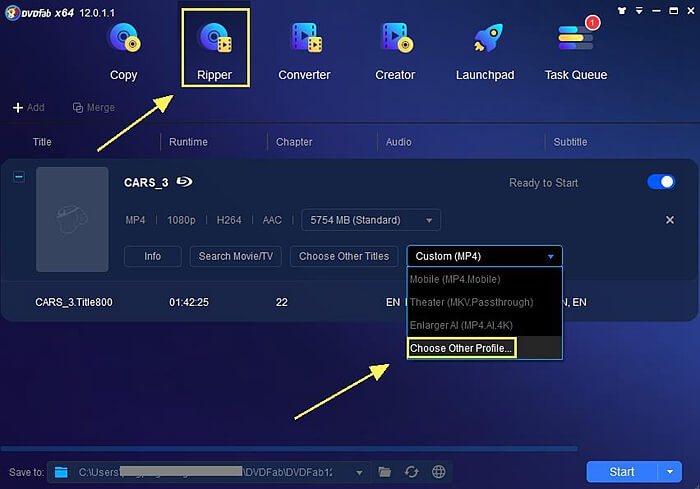Open the Launchpad rocket icon

pos(488,38)
